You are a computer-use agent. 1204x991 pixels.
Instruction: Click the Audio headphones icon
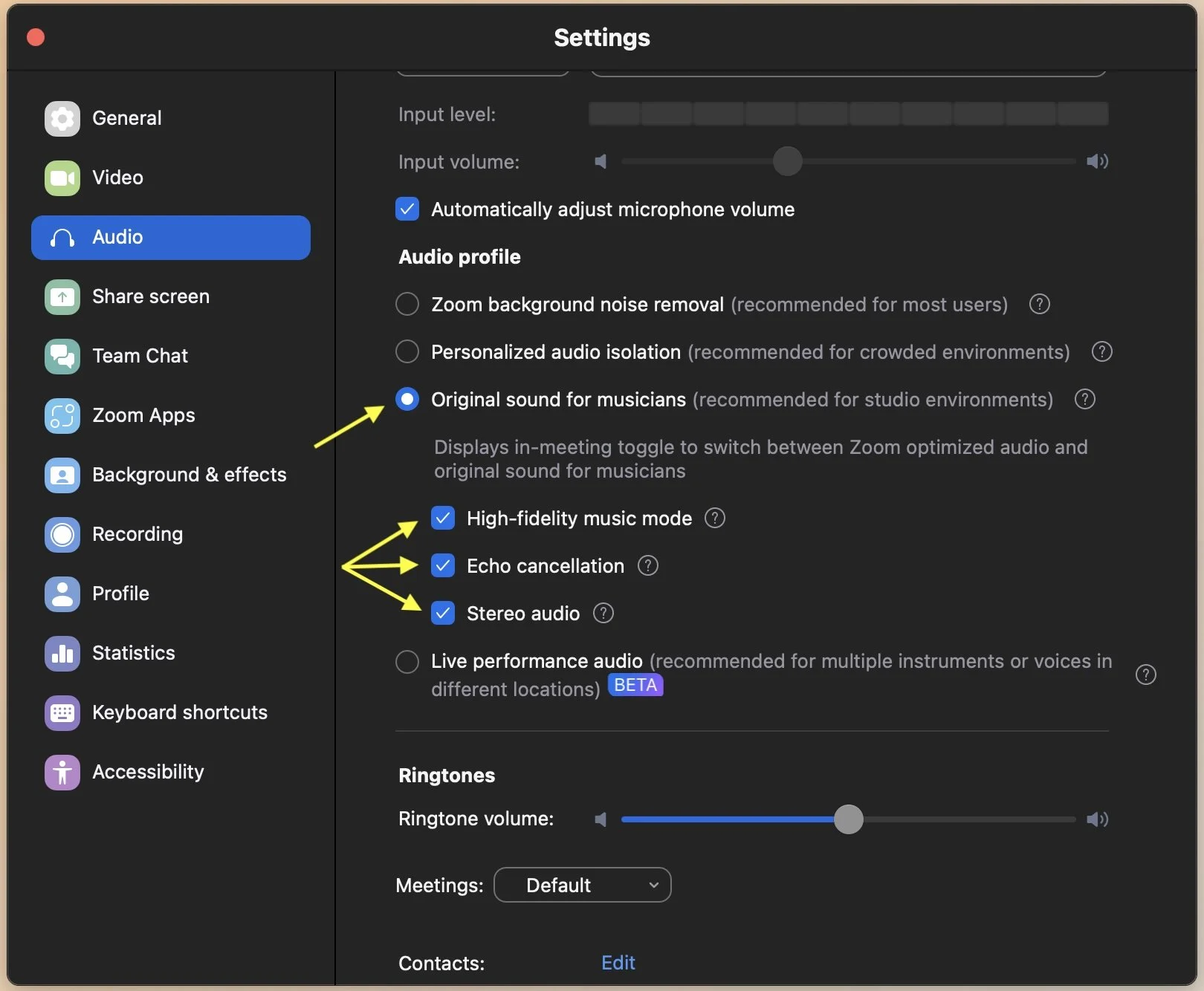62,237
